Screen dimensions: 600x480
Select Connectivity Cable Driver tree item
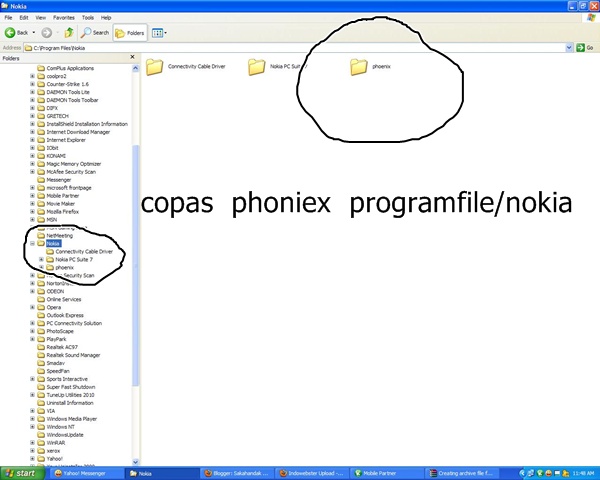tap(84, 251)
